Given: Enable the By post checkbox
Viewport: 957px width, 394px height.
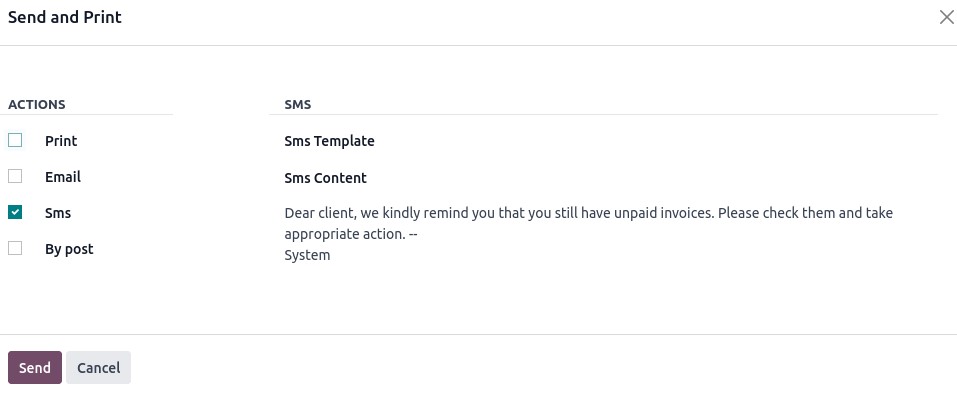Looking at the screenshot, I should pyautogui.click(x=15, y=248).
